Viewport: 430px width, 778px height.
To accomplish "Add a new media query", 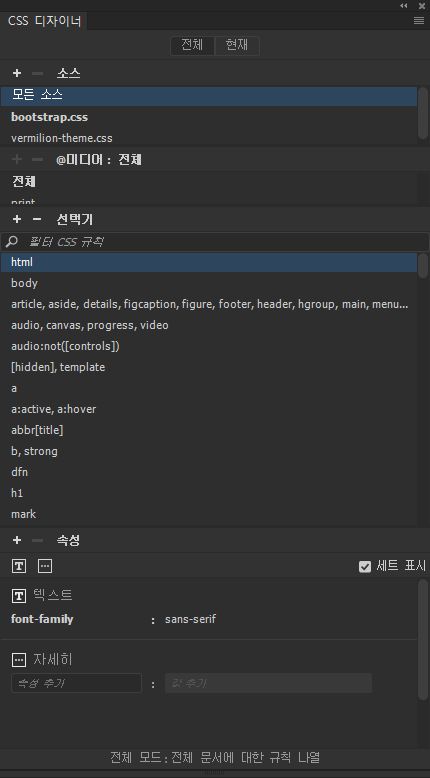I will [x=17, y=160].
